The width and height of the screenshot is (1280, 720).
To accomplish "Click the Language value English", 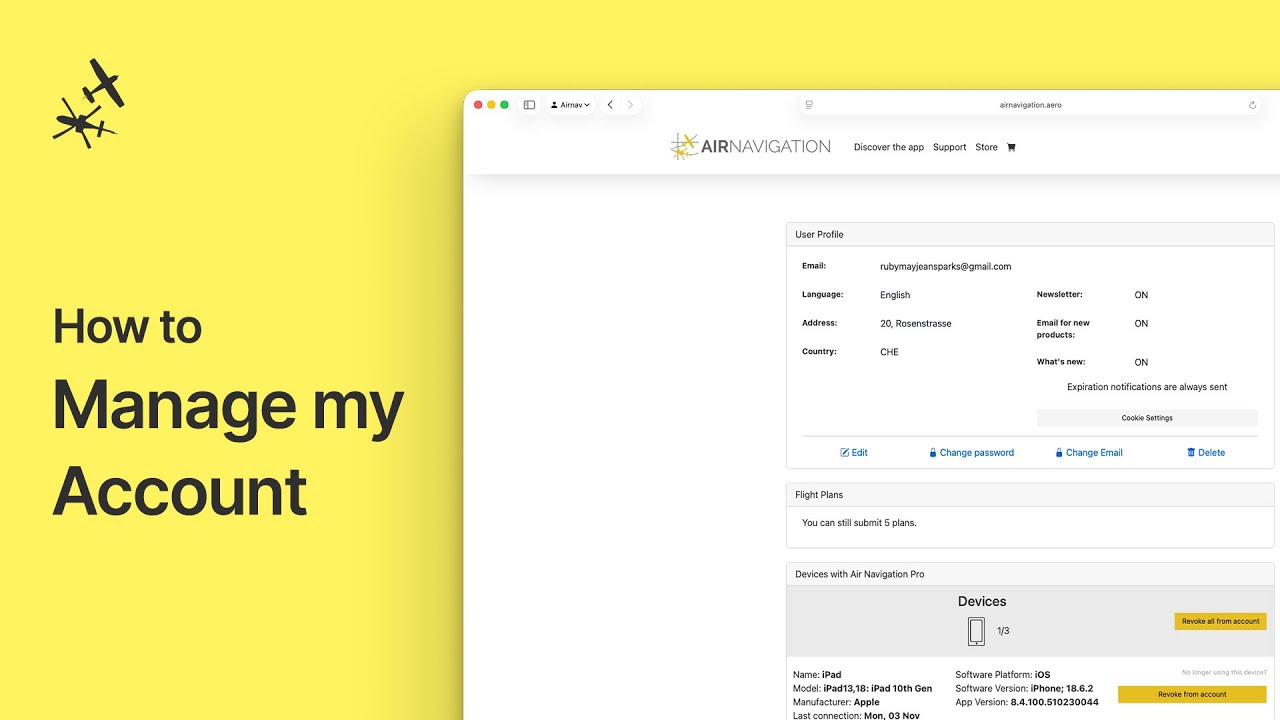I will [x=895, y=295].
